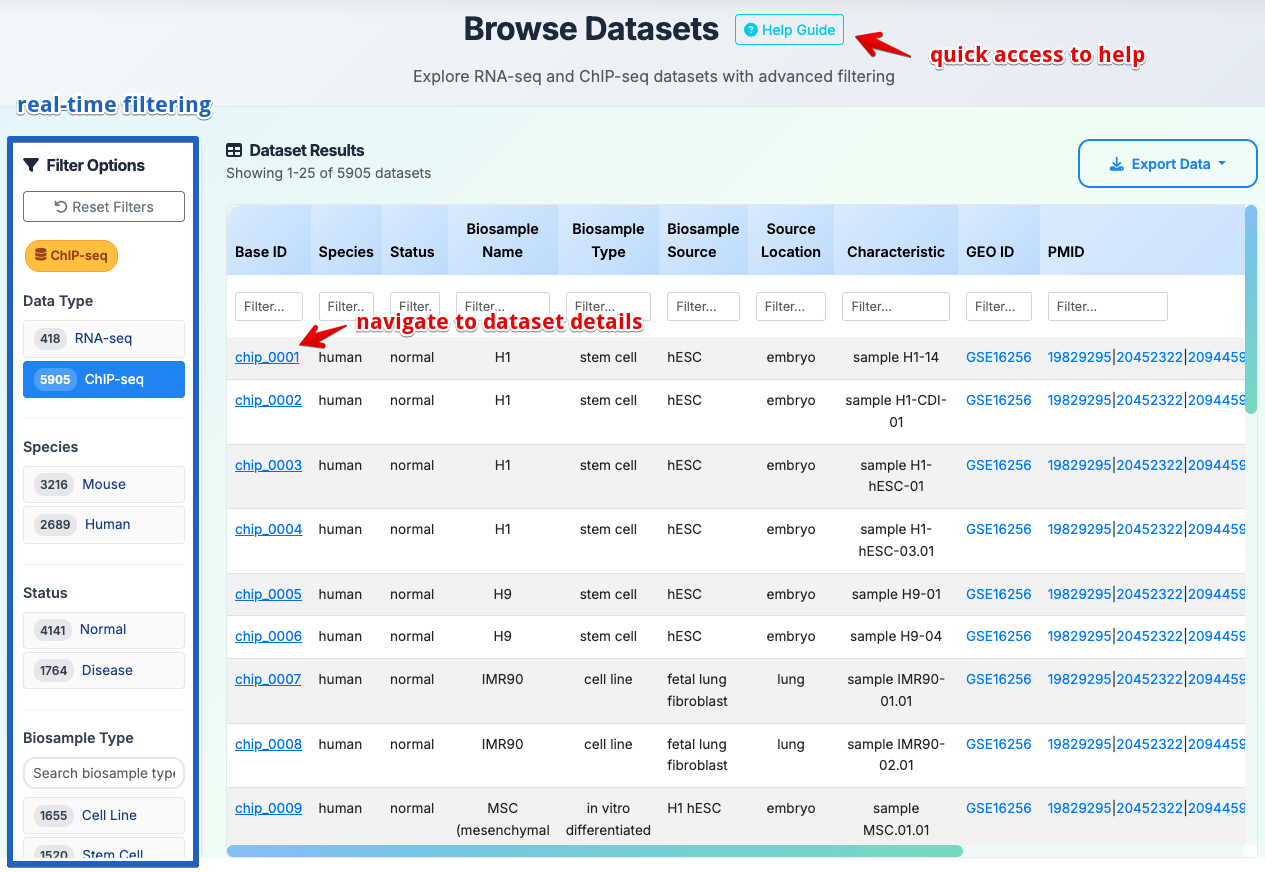
Task: Click the funnel icon in Filter Options
Action: click(29, 165)
